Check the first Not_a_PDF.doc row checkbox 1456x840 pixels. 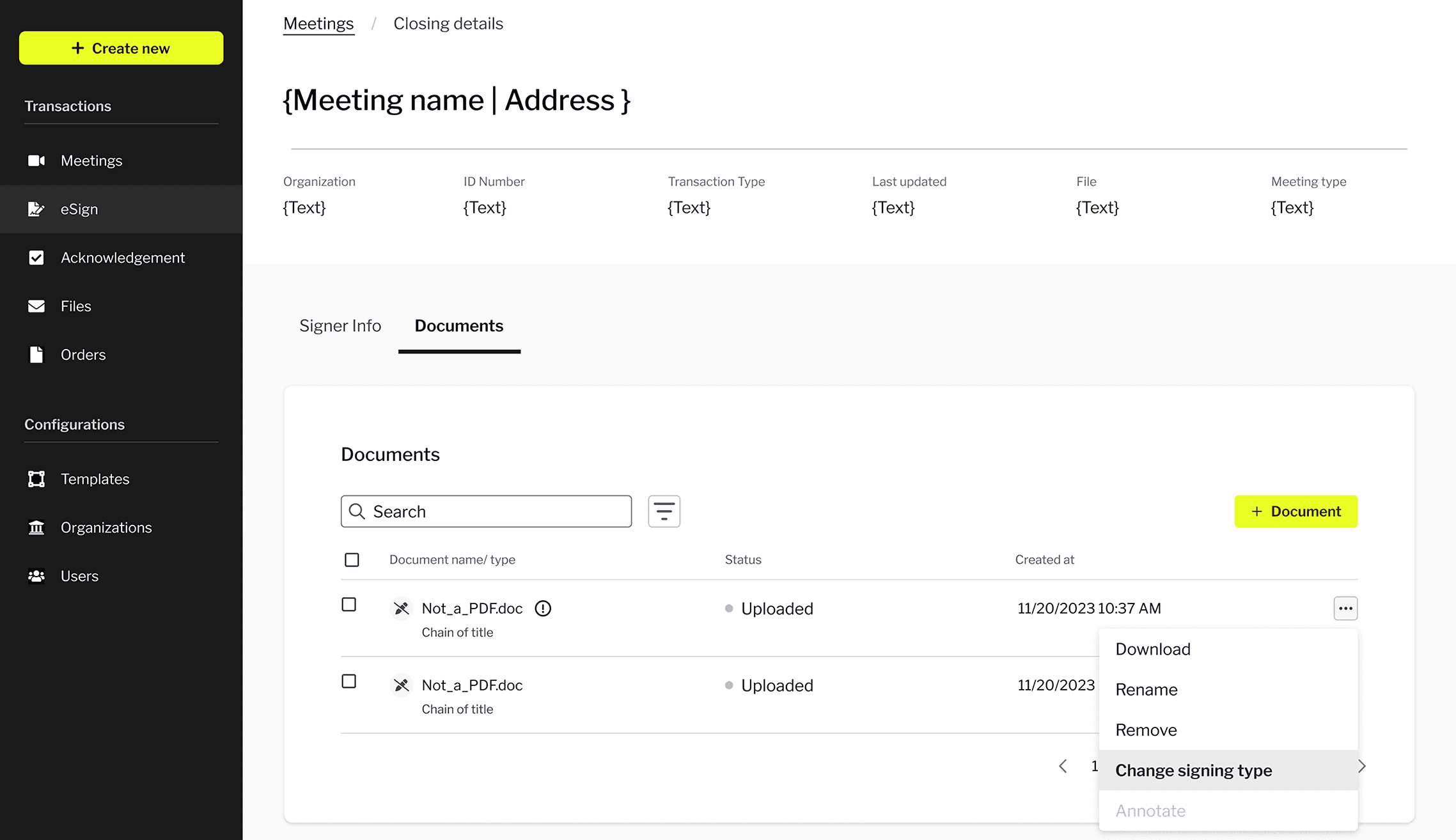pyautogui.click(x=349, y=605)
